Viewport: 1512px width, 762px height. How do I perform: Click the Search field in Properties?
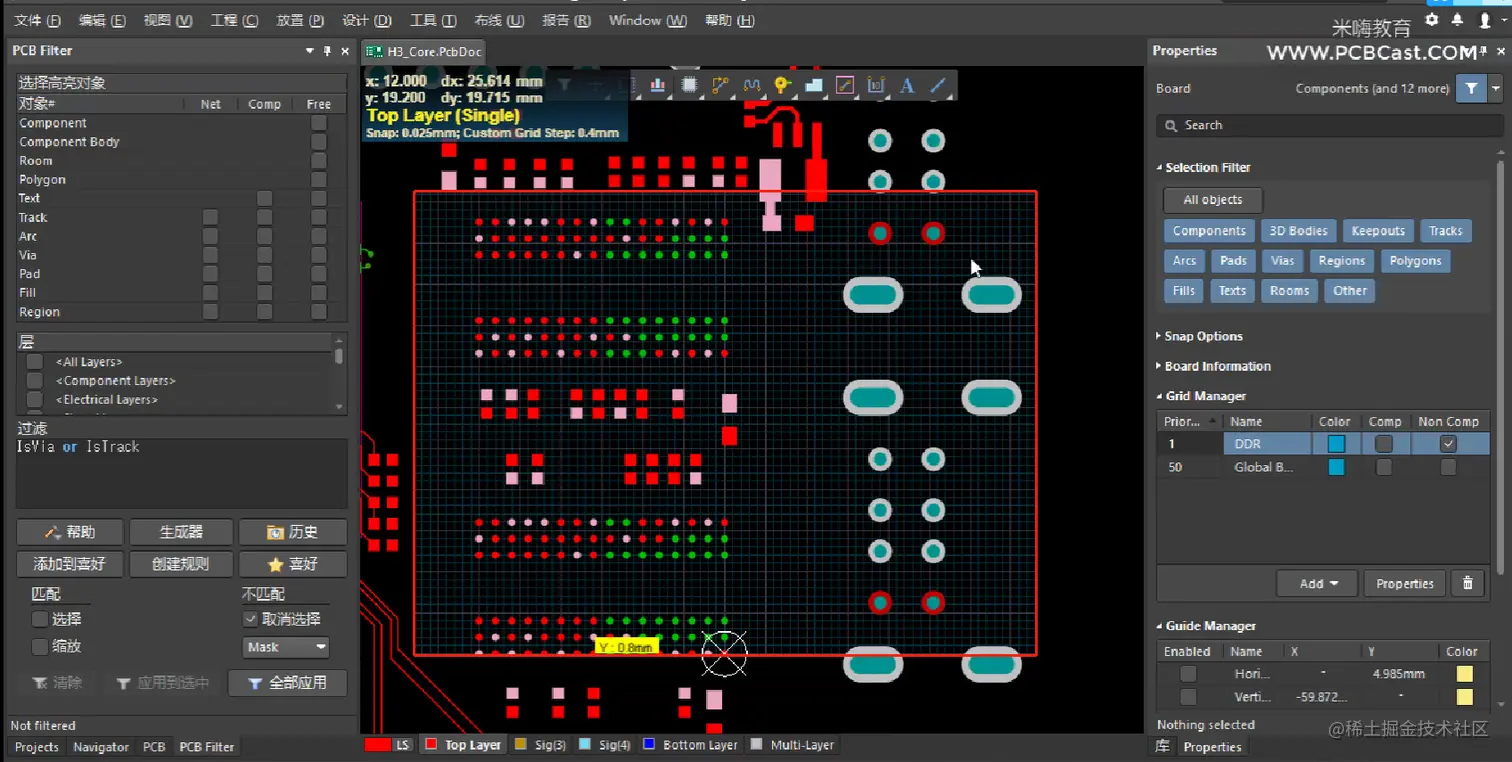coord(1329,125)
